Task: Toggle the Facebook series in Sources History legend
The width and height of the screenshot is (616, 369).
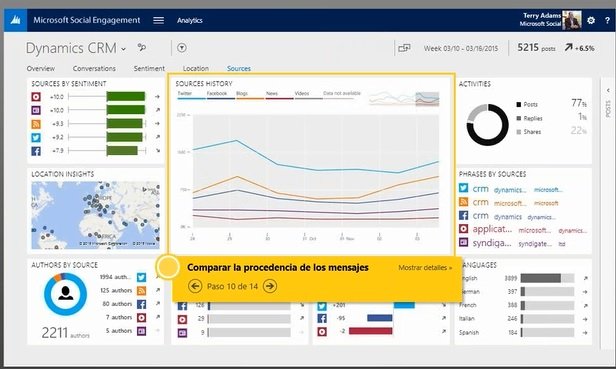Action: coord(220,94)
